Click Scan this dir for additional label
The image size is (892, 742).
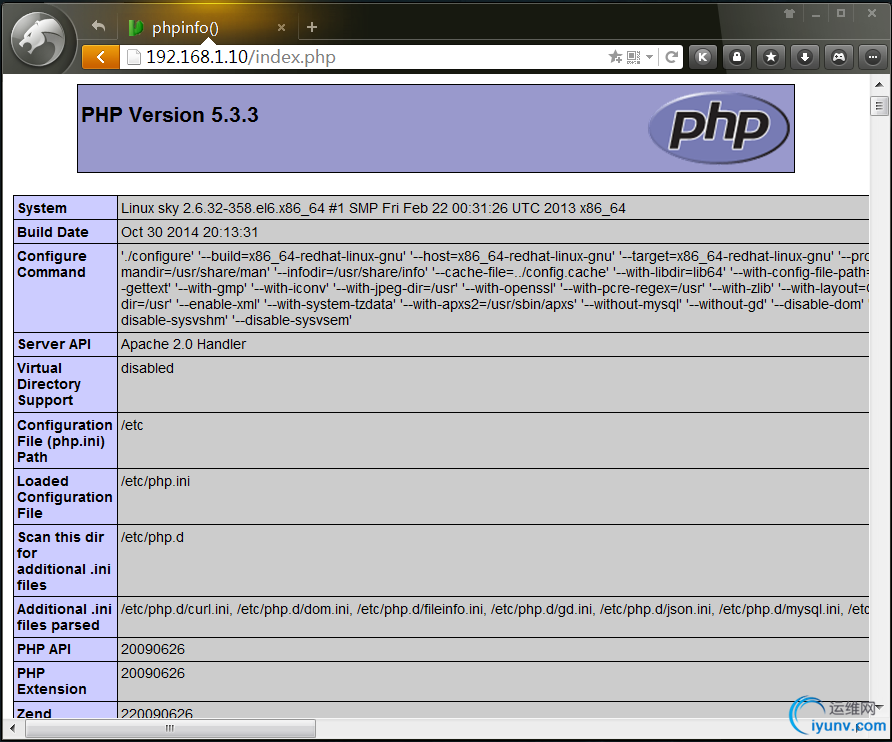coord(64,561)
